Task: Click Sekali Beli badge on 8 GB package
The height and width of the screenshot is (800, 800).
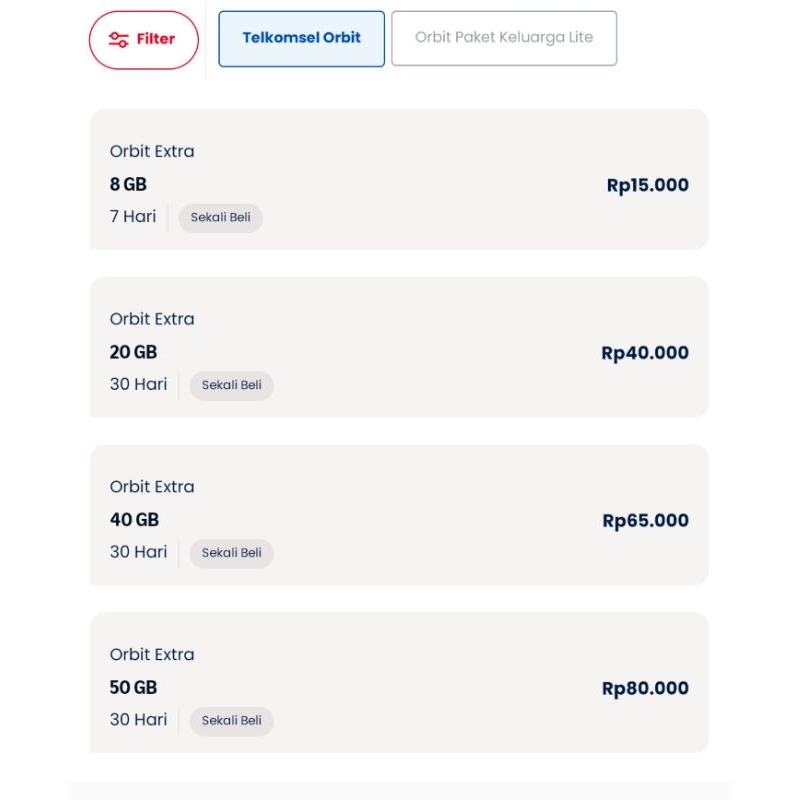Action: [x=220, y=217]
